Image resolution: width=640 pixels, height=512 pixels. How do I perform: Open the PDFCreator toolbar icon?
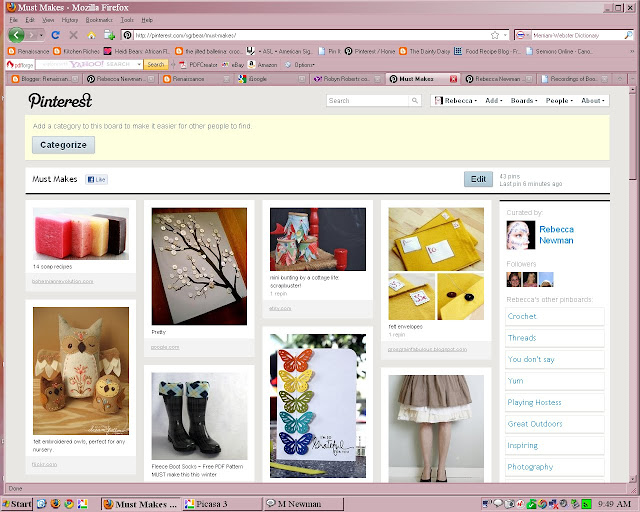pyautogui.click(x=198, y=65)
